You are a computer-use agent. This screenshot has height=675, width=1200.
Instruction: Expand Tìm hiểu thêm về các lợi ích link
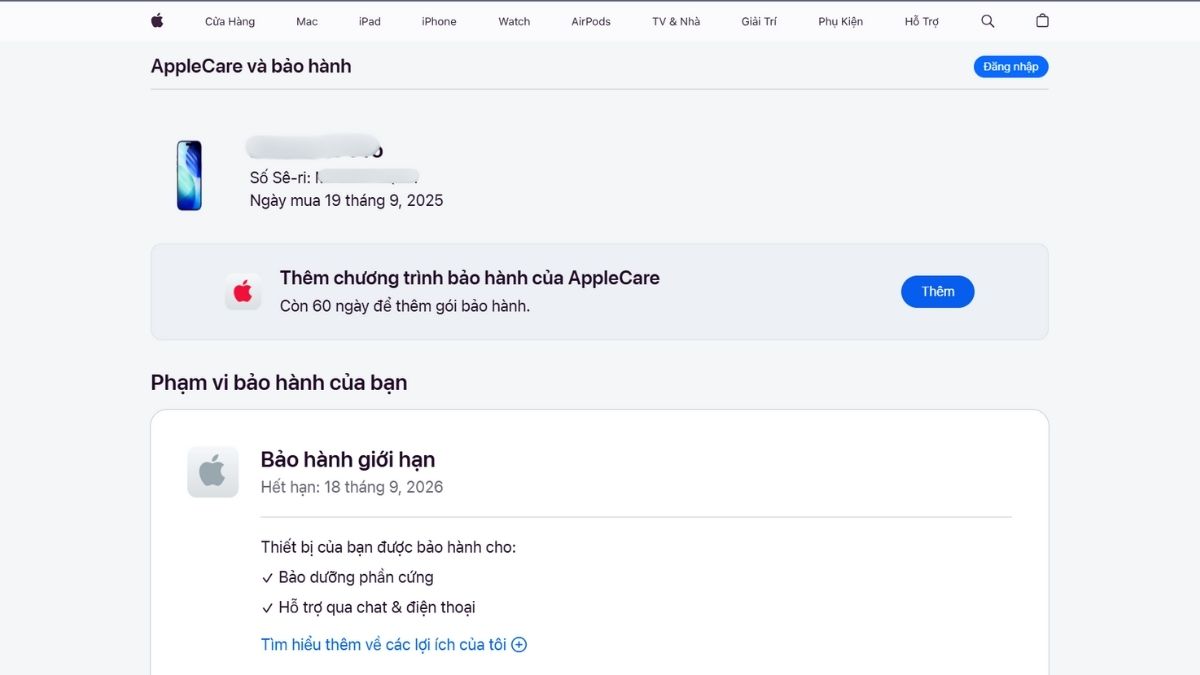pyautogui.click(x=394, y=645)
